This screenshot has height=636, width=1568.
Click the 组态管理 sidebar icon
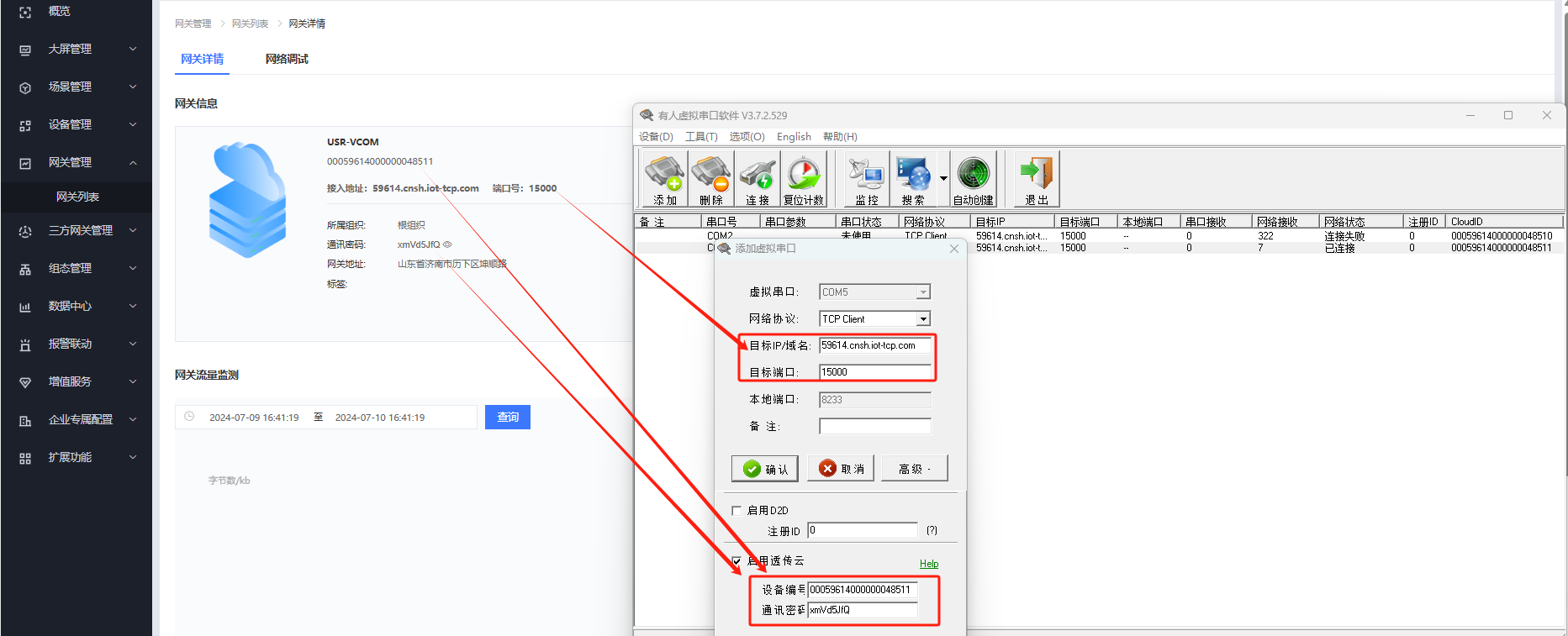(x=25, y=269)
